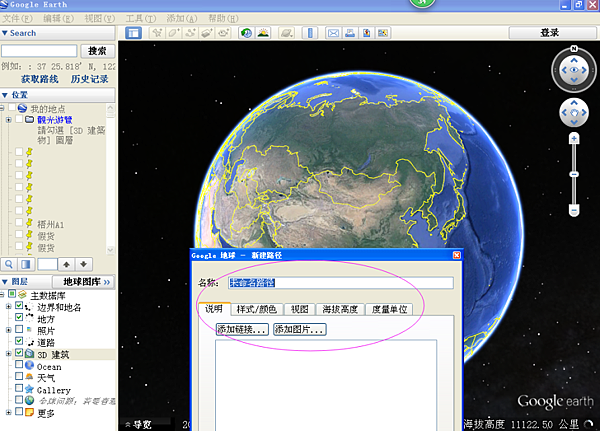The image size is (600, 431).
Task: Toggle 地方 layer checkbox
Action: pyautogui.click(x=19, y=317)
